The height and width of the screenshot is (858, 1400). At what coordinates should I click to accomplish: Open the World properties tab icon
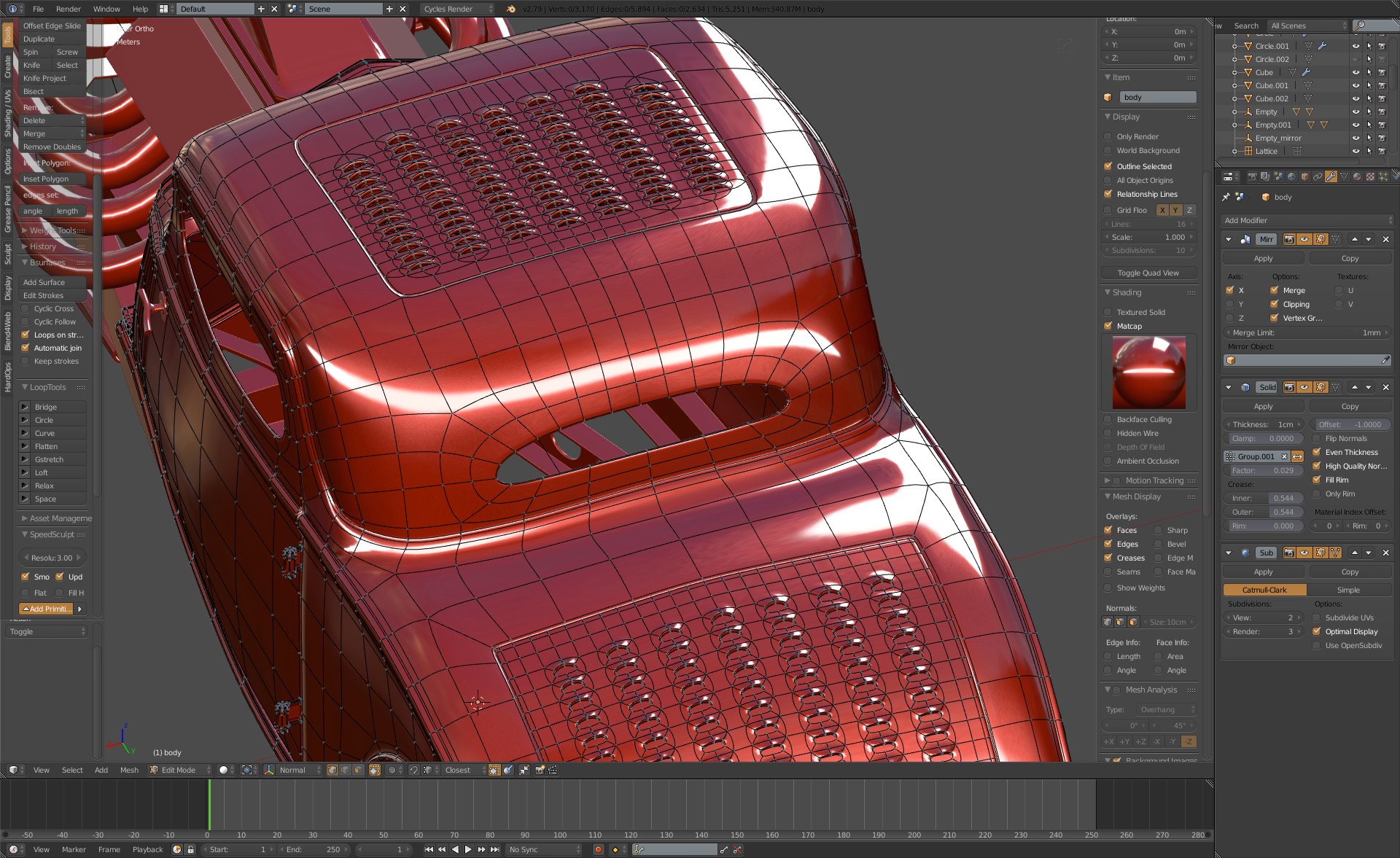(1291, 176)
